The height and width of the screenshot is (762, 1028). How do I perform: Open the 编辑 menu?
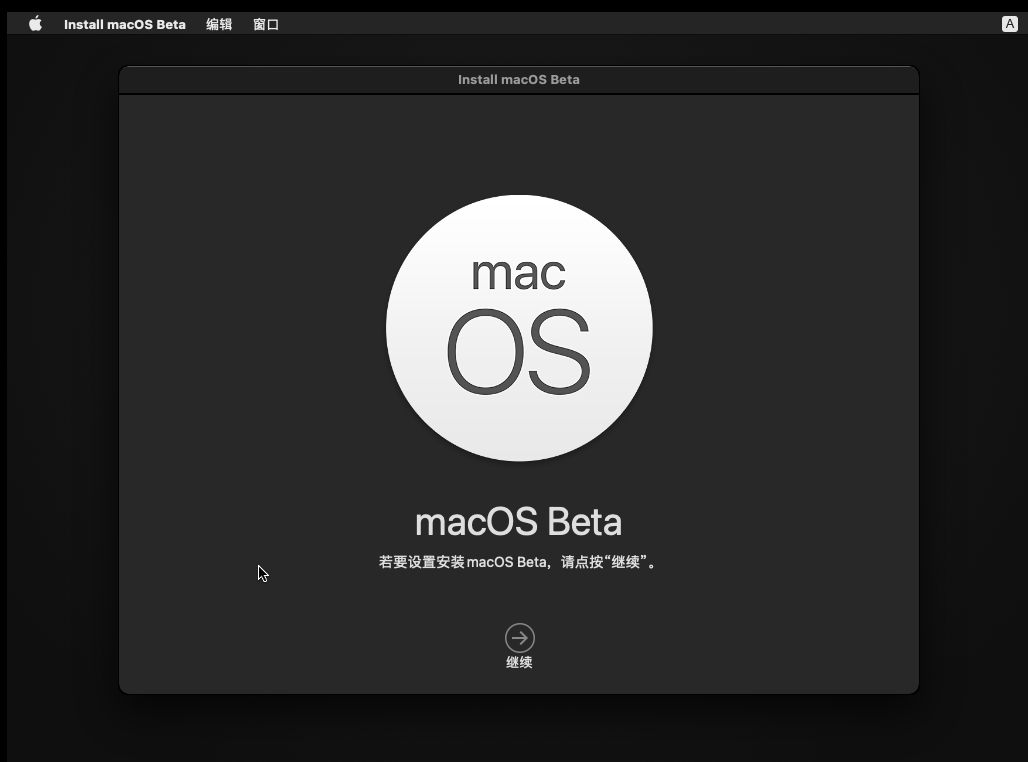click(219, 24)
